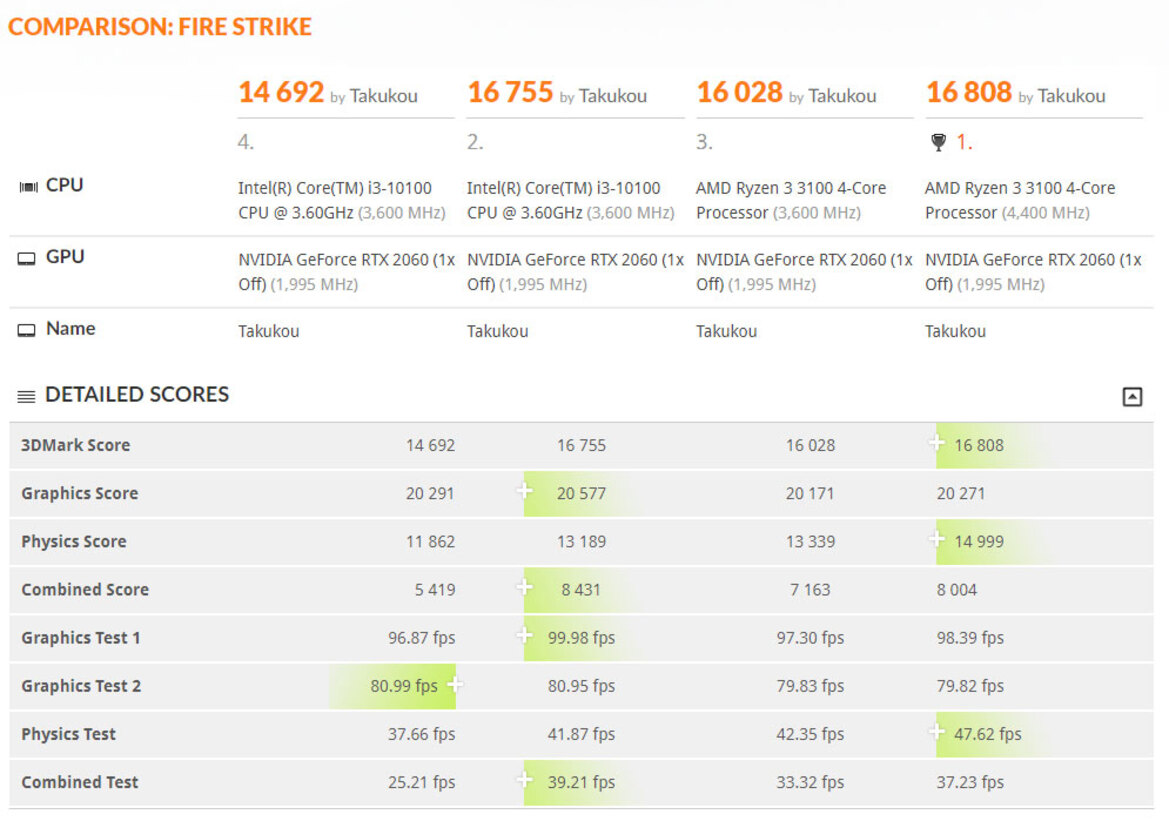
Task: Click the Comparison: Fire Strike heading
Action: (x=160, y=27)
